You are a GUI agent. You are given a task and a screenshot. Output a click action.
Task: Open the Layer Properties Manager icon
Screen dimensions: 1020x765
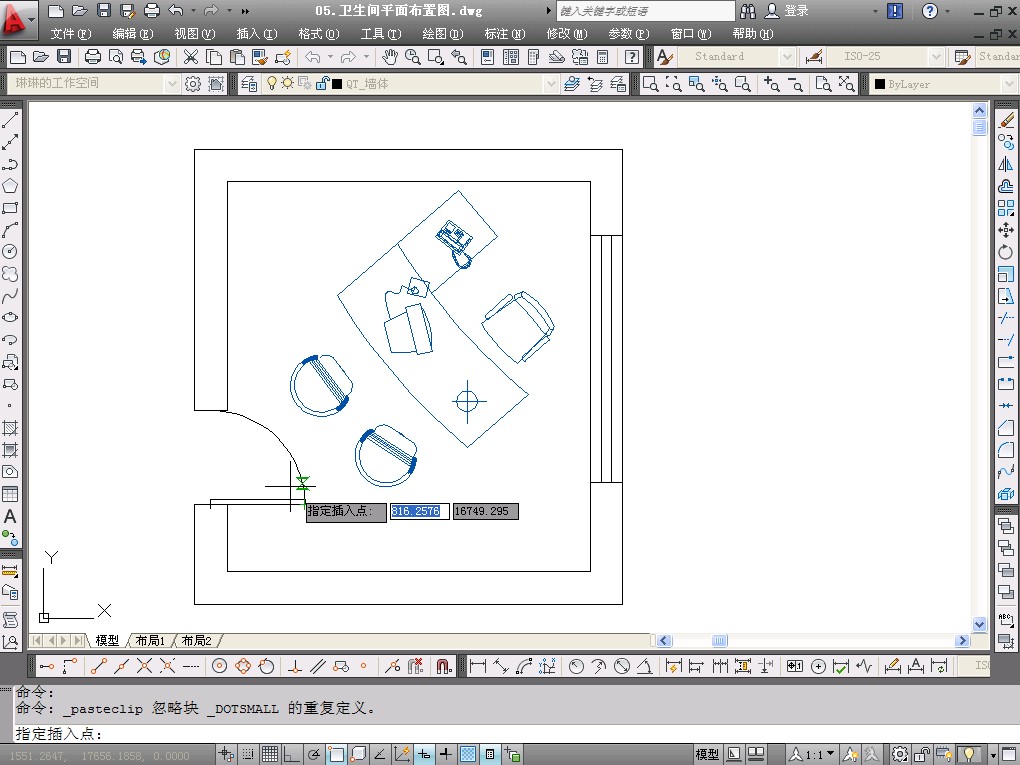coord(249,84)
